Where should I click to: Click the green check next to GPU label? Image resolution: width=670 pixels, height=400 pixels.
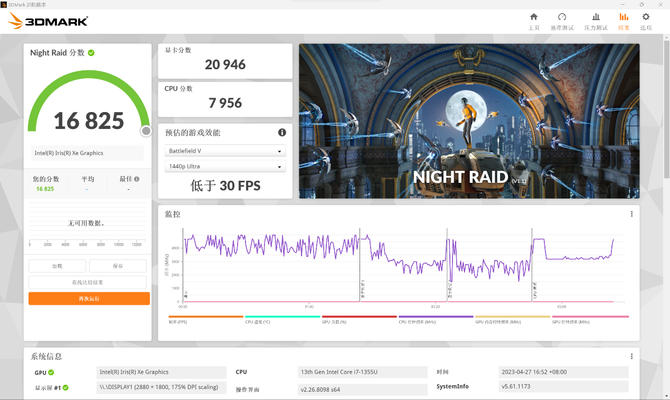pos(51,373)
